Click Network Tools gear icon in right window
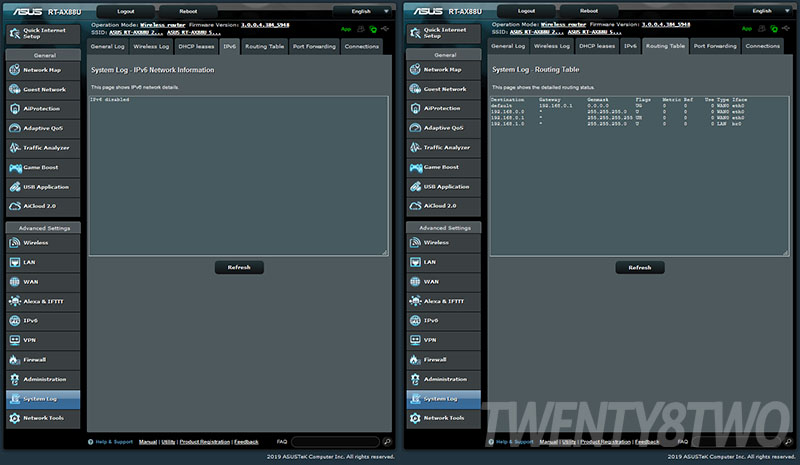This screenshot has height=465, width=800. pyautogui.click(x=415, y=418)
